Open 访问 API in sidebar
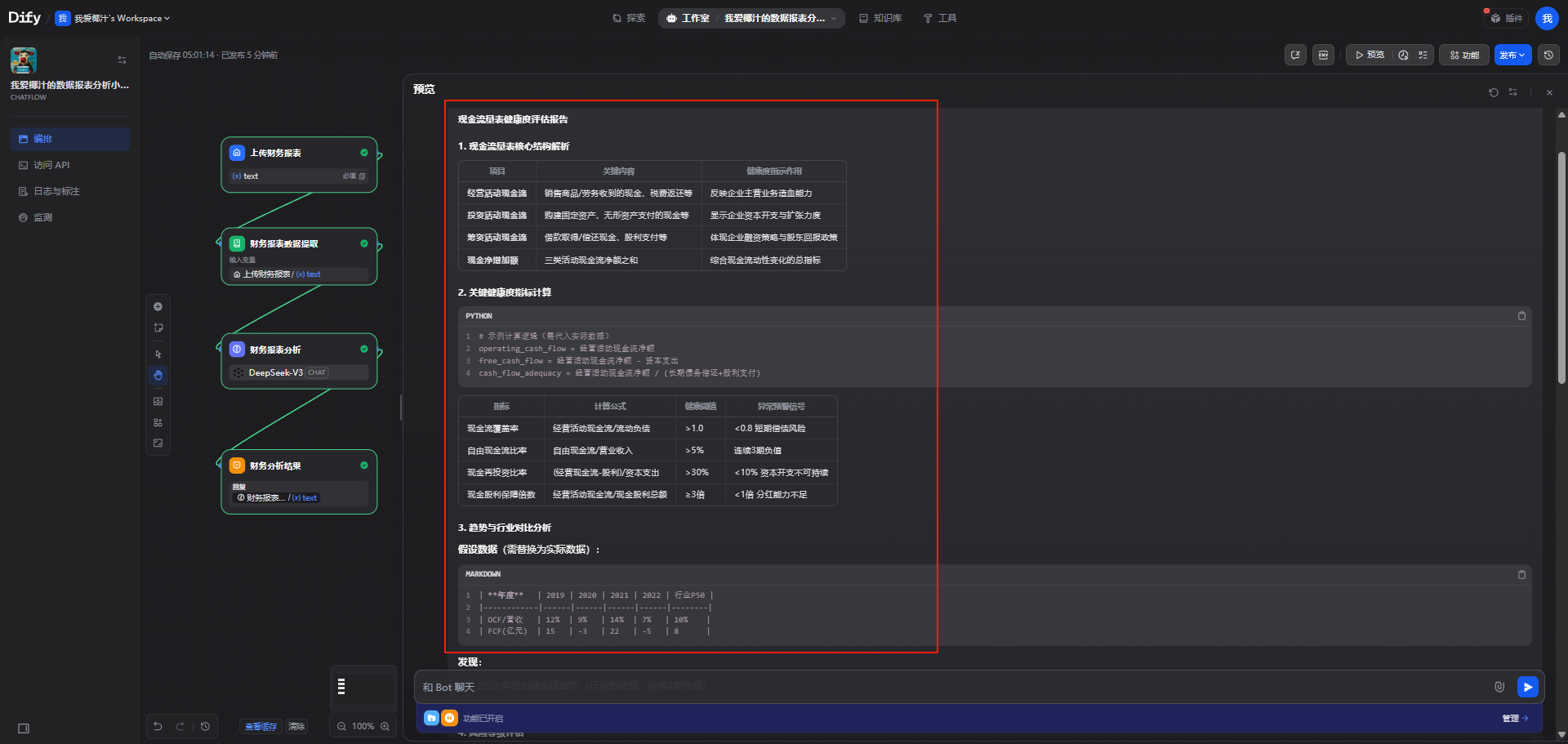 coord(70,165)
